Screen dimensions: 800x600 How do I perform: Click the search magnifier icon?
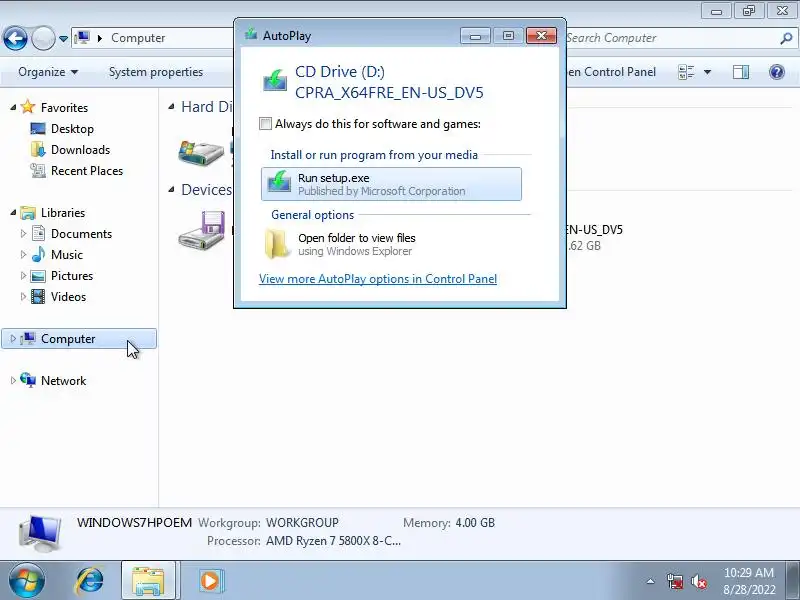786,38
